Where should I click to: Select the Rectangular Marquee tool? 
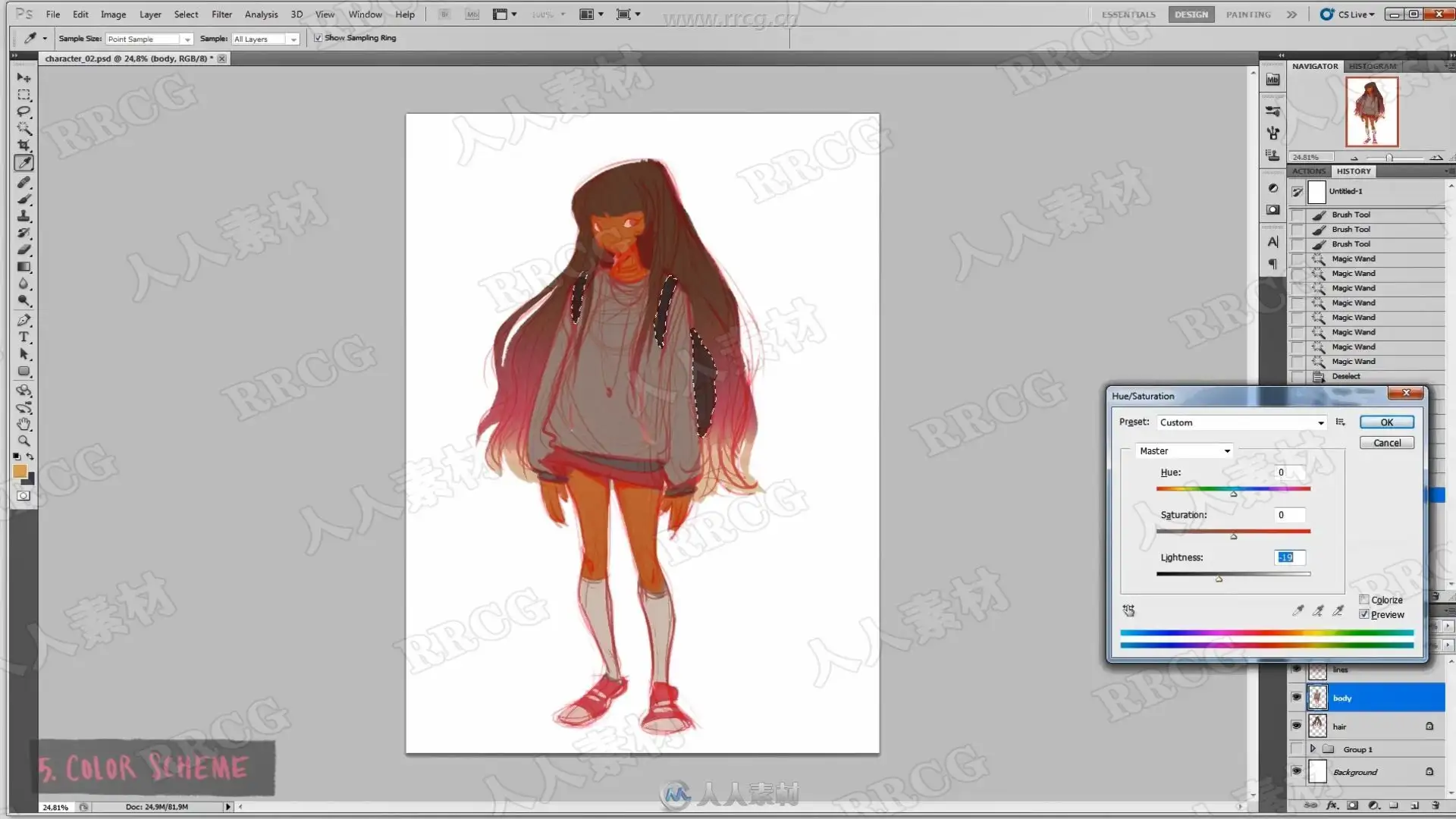click(x=24, y=95)
